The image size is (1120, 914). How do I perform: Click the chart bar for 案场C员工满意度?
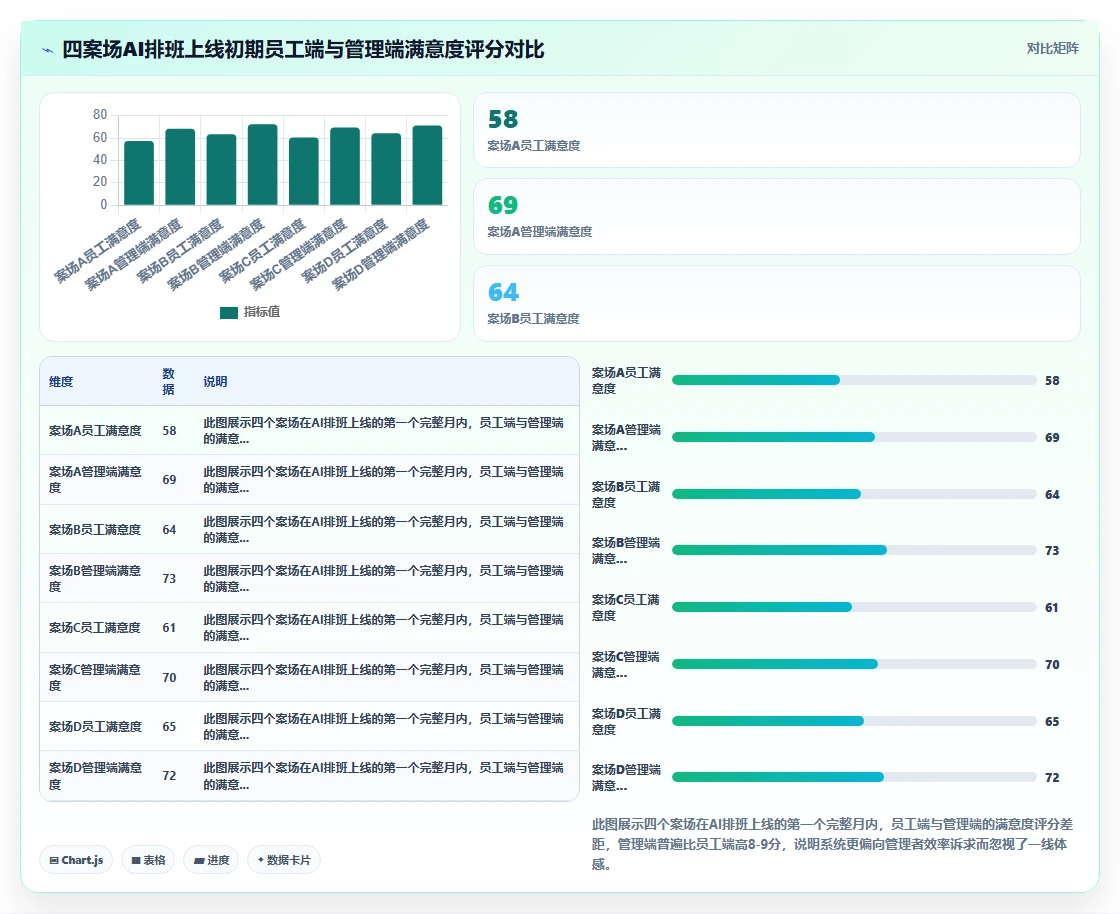click(x=304, y=171)
